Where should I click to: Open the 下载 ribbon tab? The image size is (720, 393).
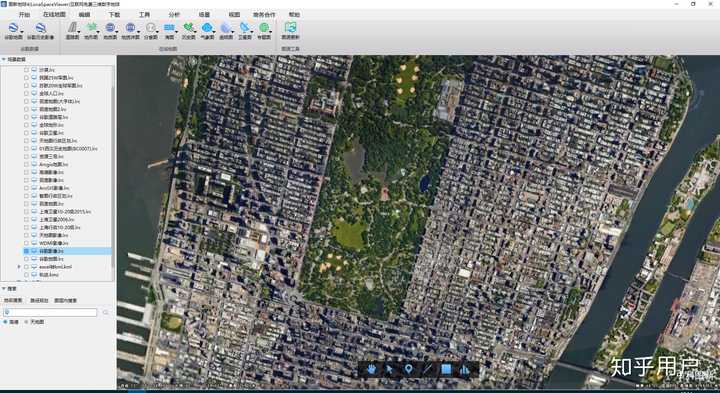(114, 15)
